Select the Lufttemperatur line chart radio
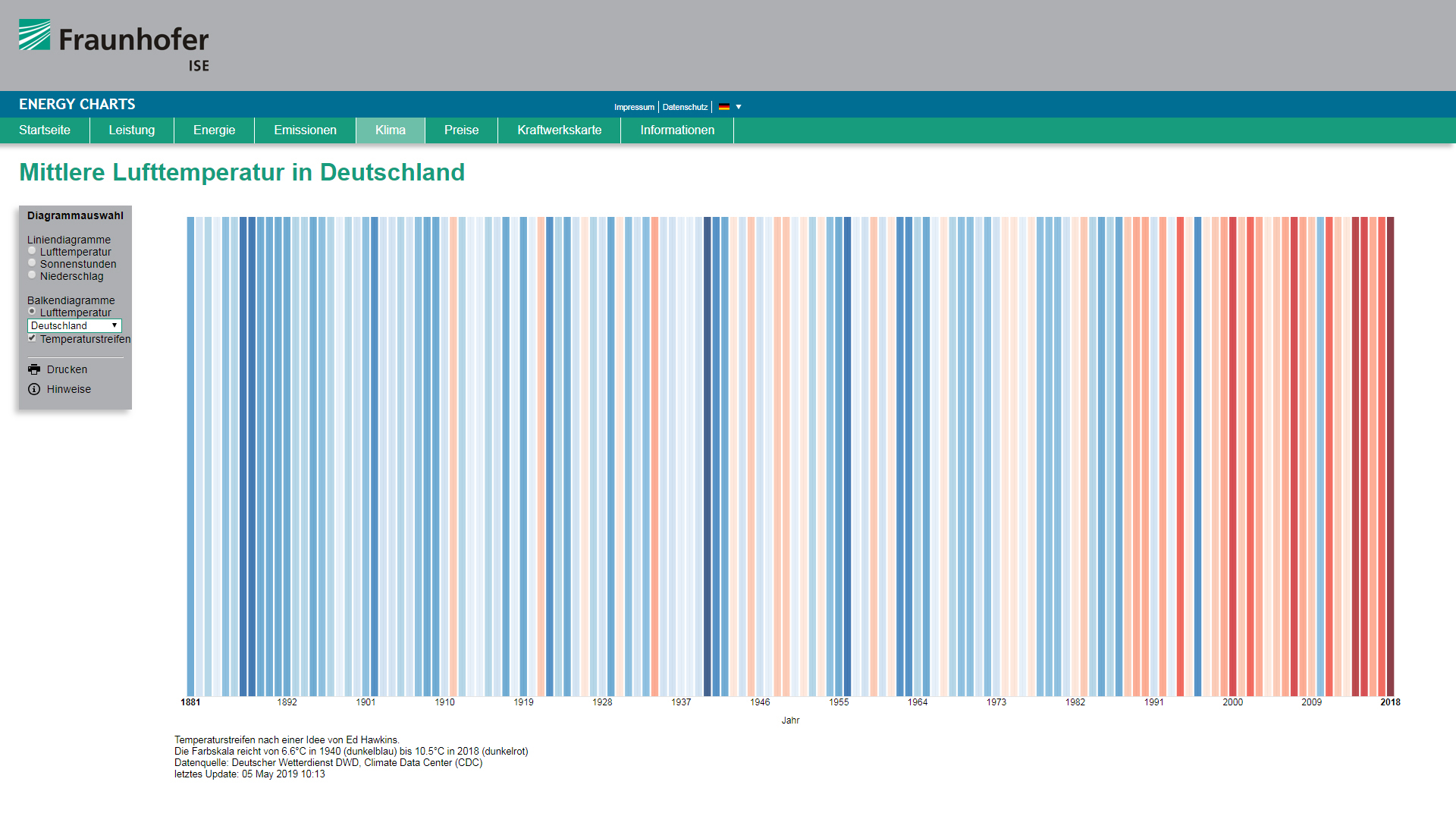 click(x=32, y=250)
